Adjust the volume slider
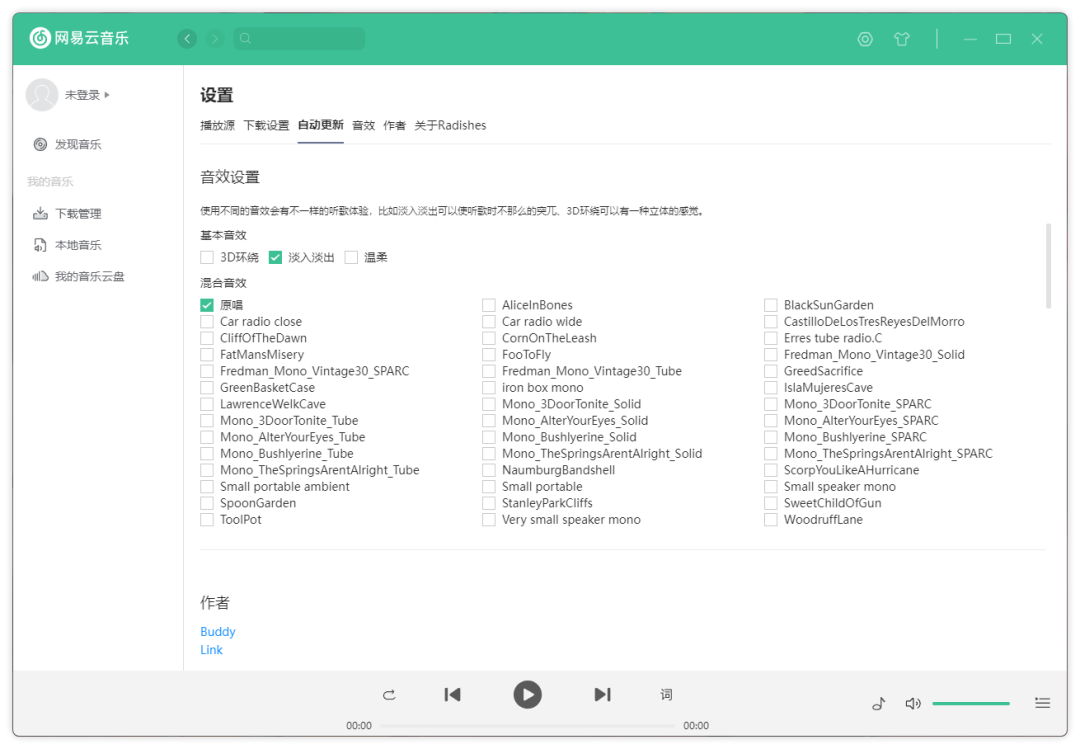 [970, 704]
